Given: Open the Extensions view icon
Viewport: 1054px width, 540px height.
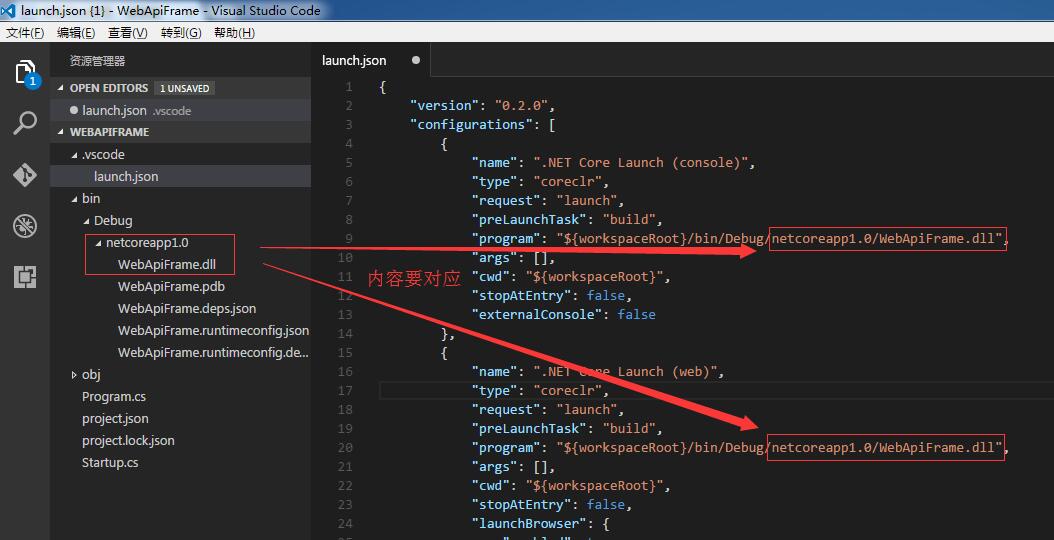Looking at the screenshot, I should (25, 276).
